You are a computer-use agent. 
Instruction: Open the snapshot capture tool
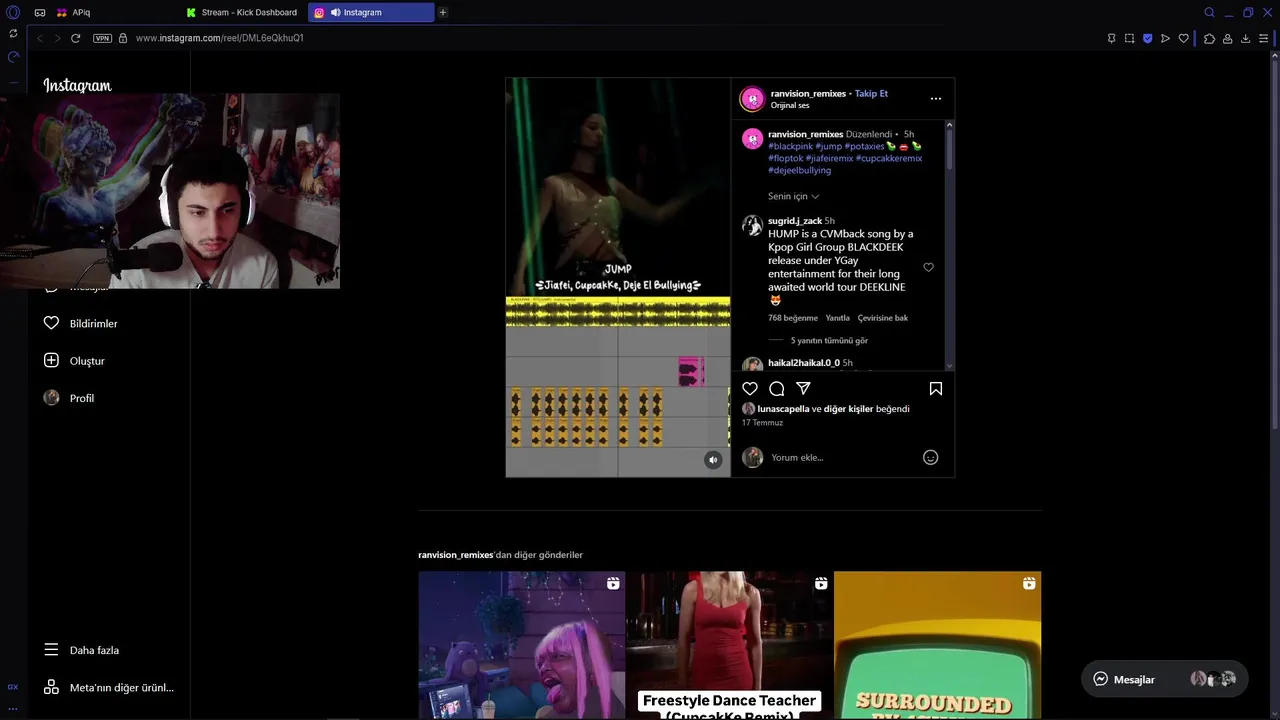tap(1129, 38)
